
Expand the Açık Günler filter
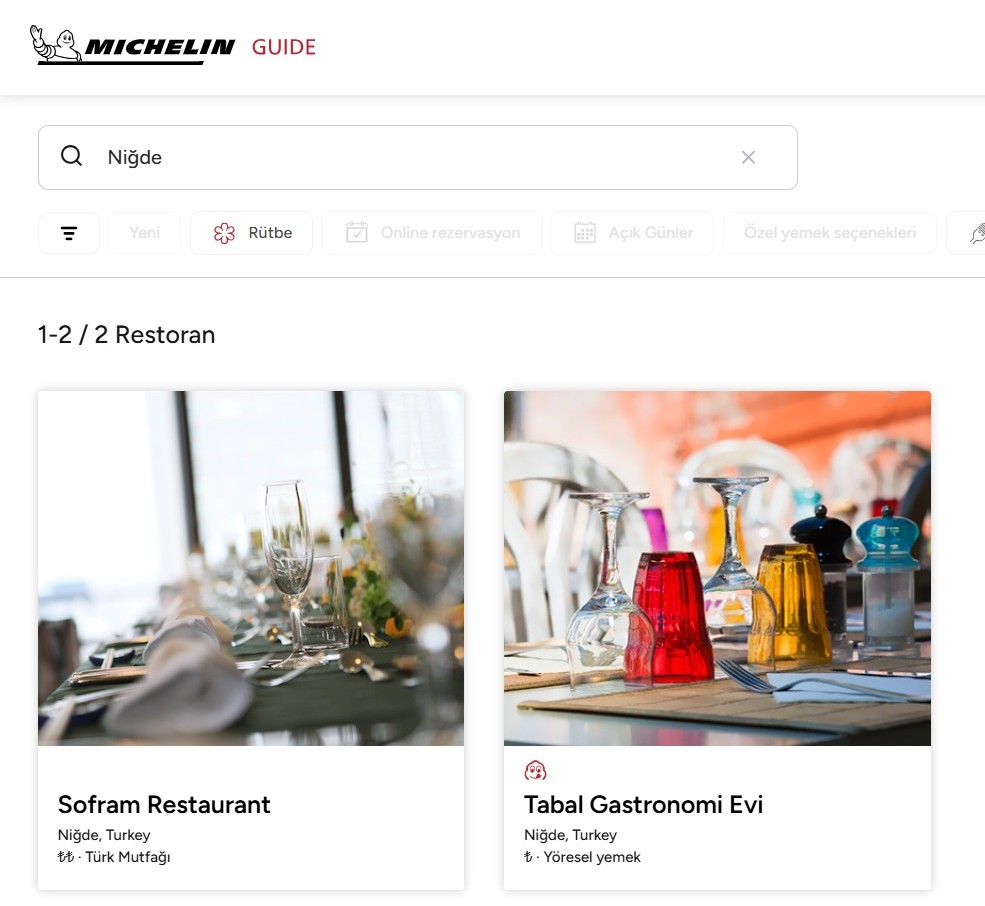coord(632,233)
